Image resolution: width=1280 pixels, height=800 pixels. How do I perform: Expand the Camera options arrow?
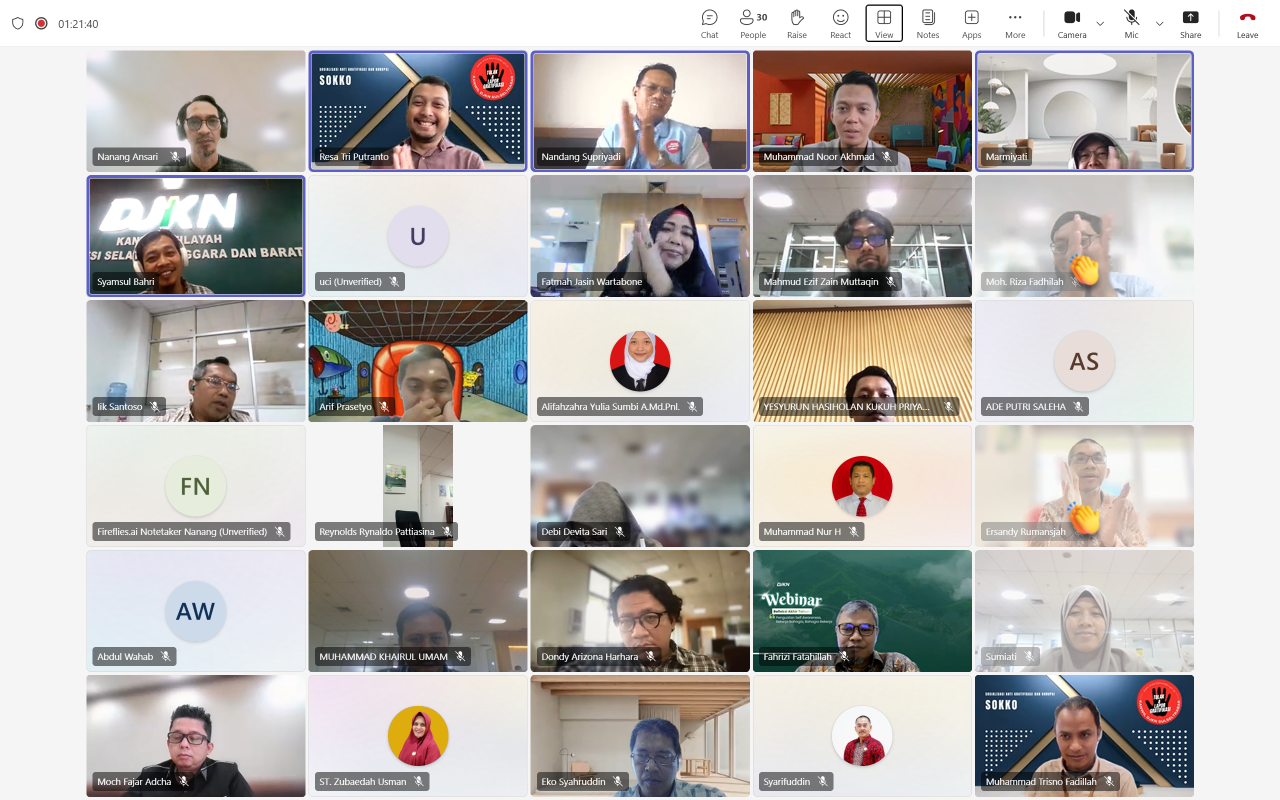pyautogui.click(x=1100, y=23)
